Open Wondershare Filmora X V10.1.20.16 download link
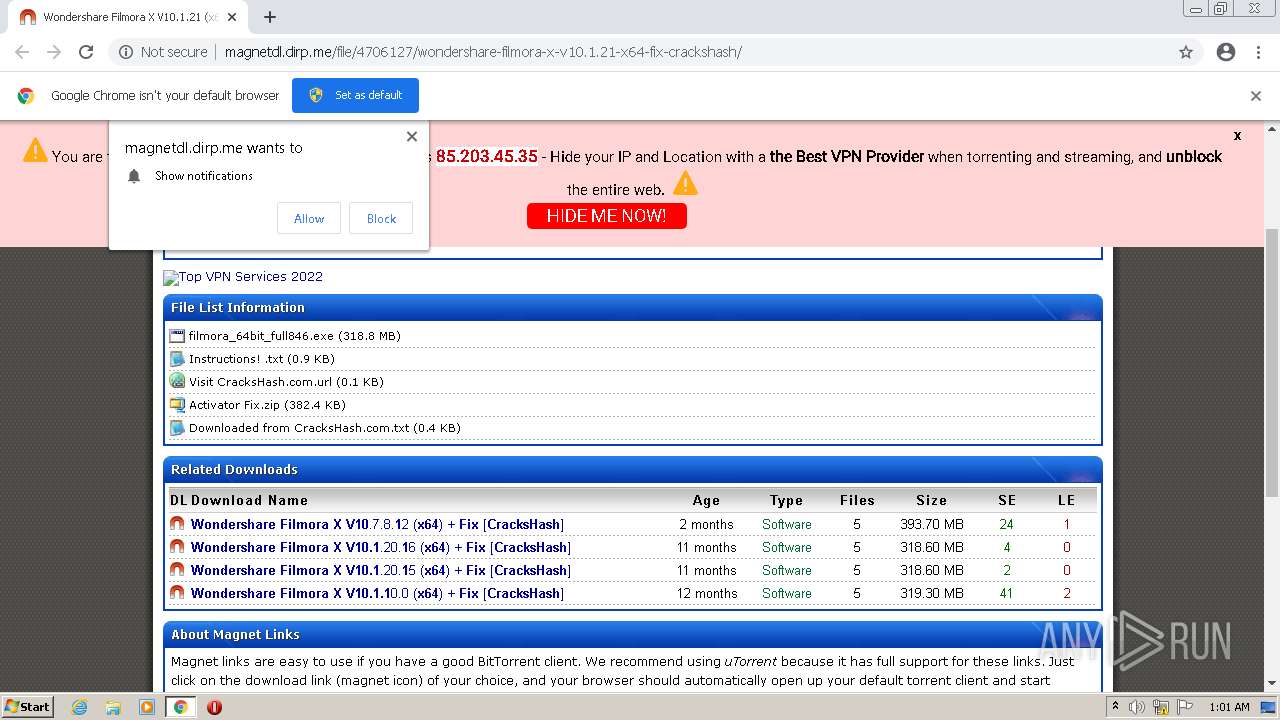The width and height of the screenshot is (1280, 720). [x=381, y=547]
